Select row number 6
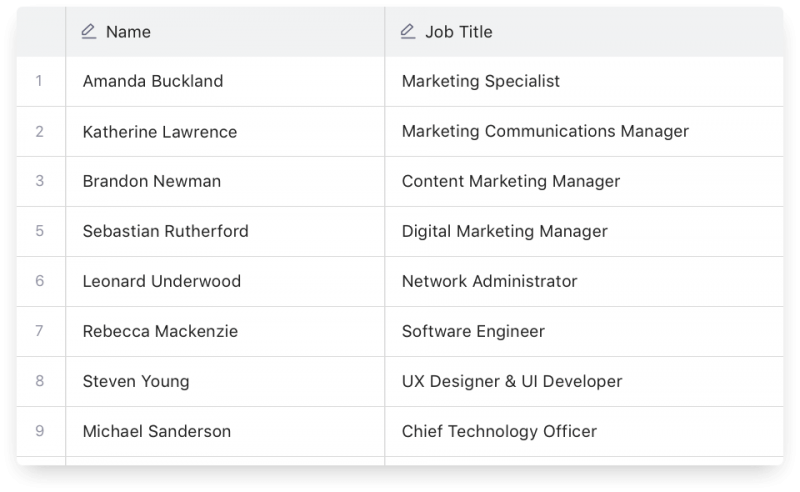 [x=40, y=281]
